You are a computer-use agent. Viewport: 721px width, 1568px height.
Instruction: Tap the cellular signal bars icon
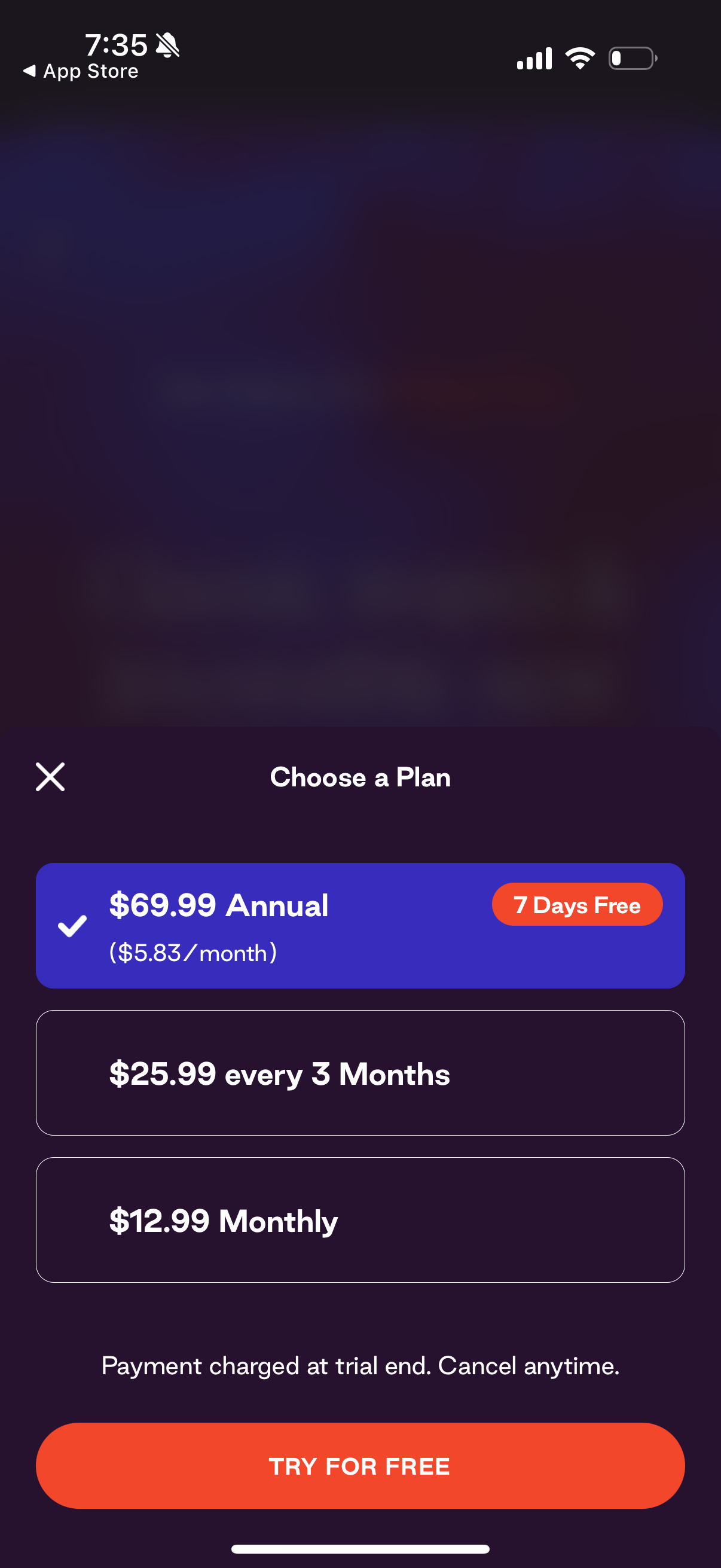(x=534, y=59)
